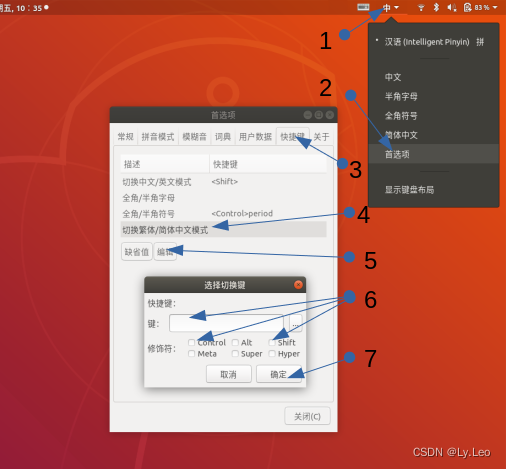This screenshot has width=506, height=469.
Task: Switch to the 快捷键 tab
Action: (293, 136)
